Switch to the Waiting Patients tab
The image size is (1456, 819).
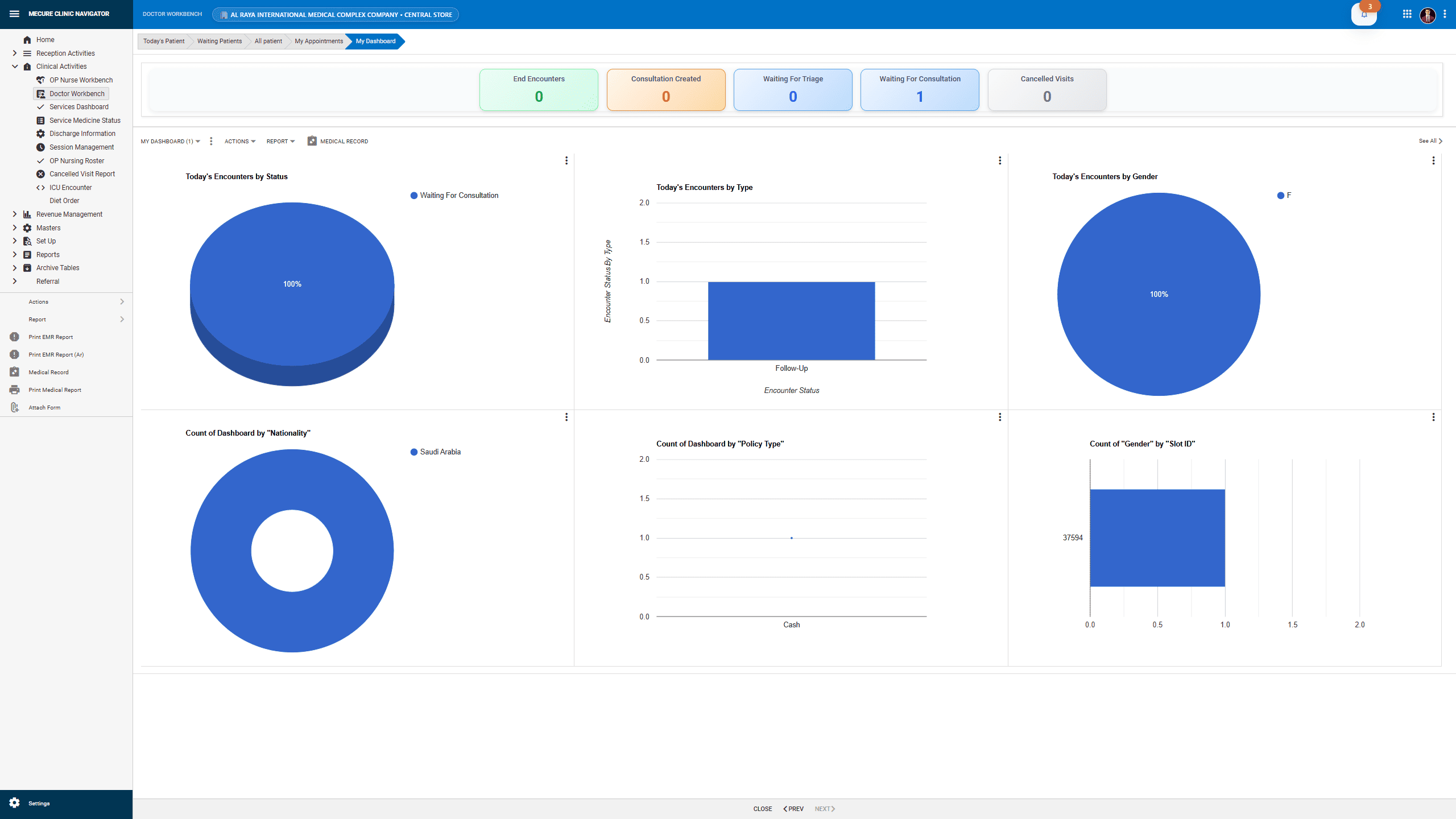(x=218, y=41)
